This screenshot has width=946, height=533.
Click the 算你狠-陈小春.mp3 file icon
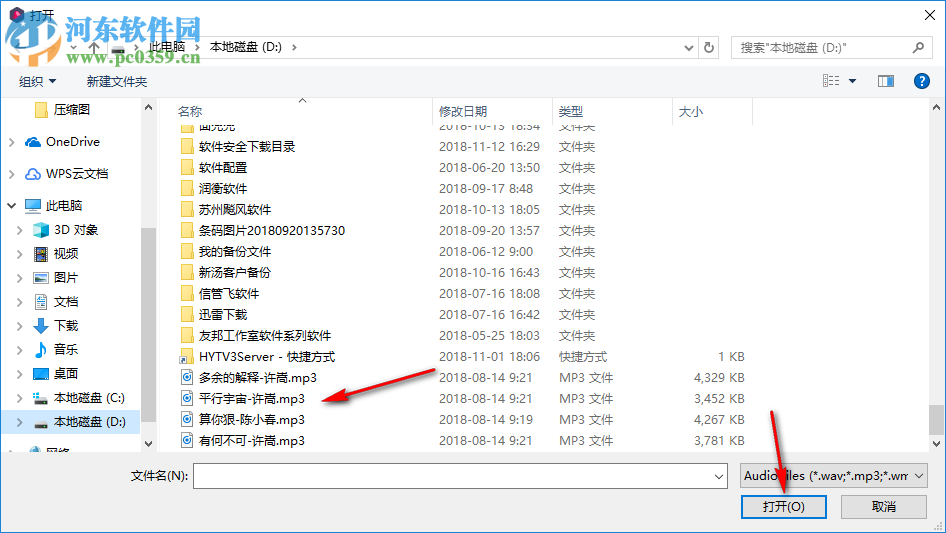click(x=187, y=420)
